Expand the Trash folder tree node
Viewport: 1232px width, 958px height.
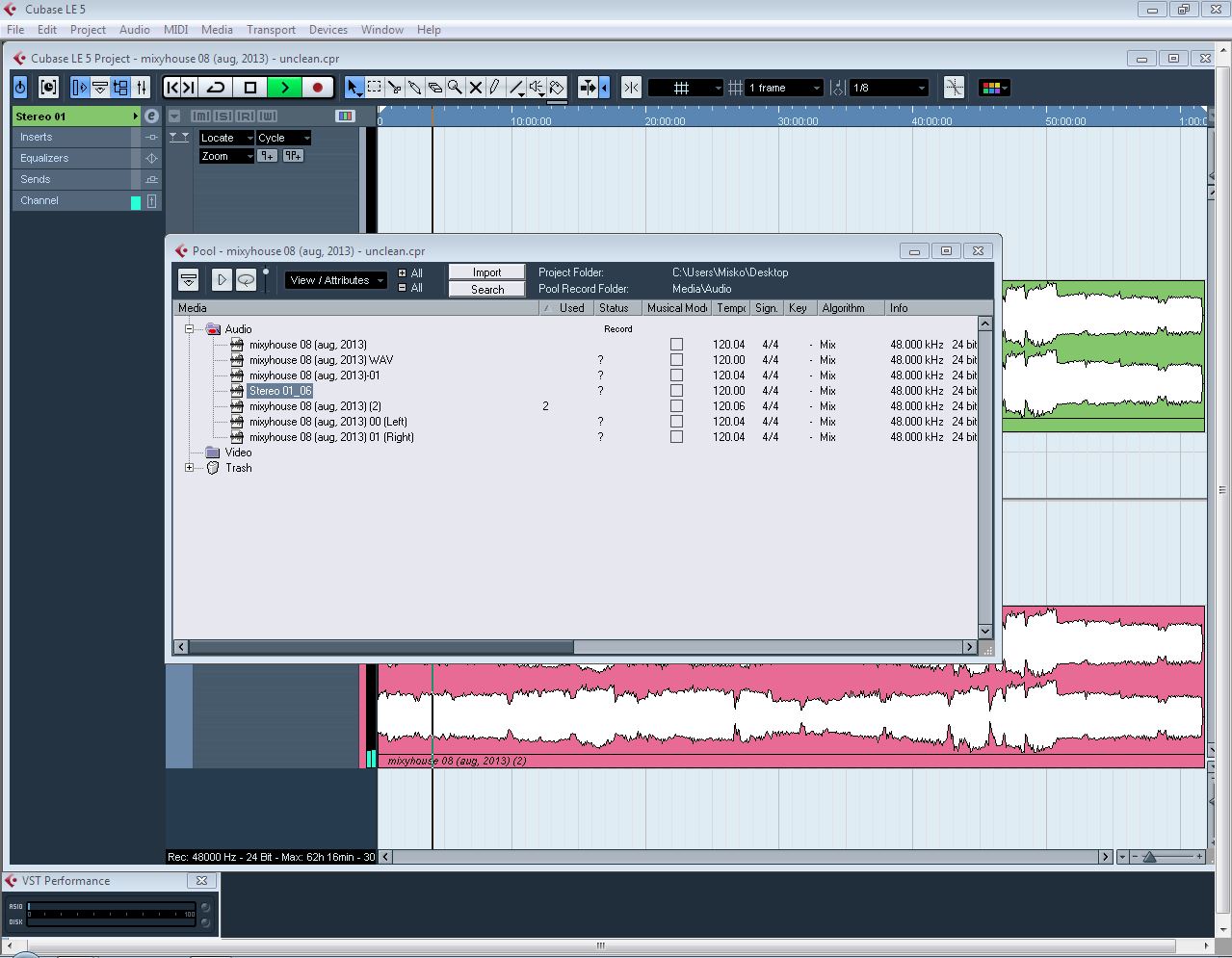pos(190,468)
